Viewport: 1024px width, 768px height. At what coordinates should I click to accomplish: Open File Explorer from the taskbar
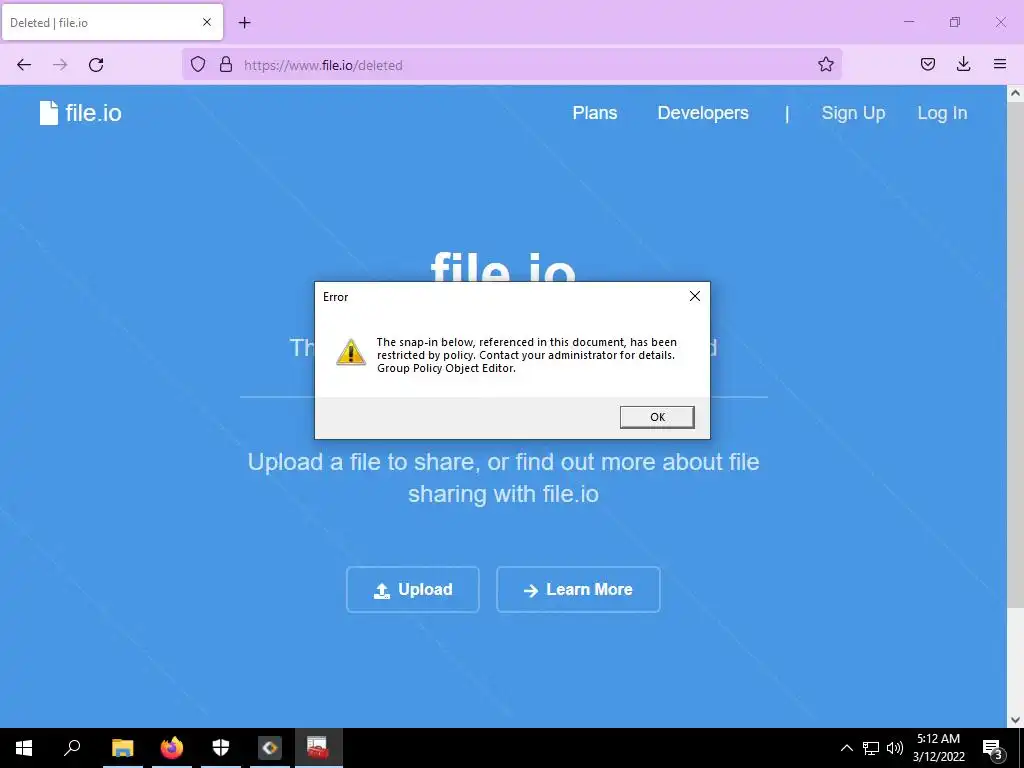click(122, 748)
